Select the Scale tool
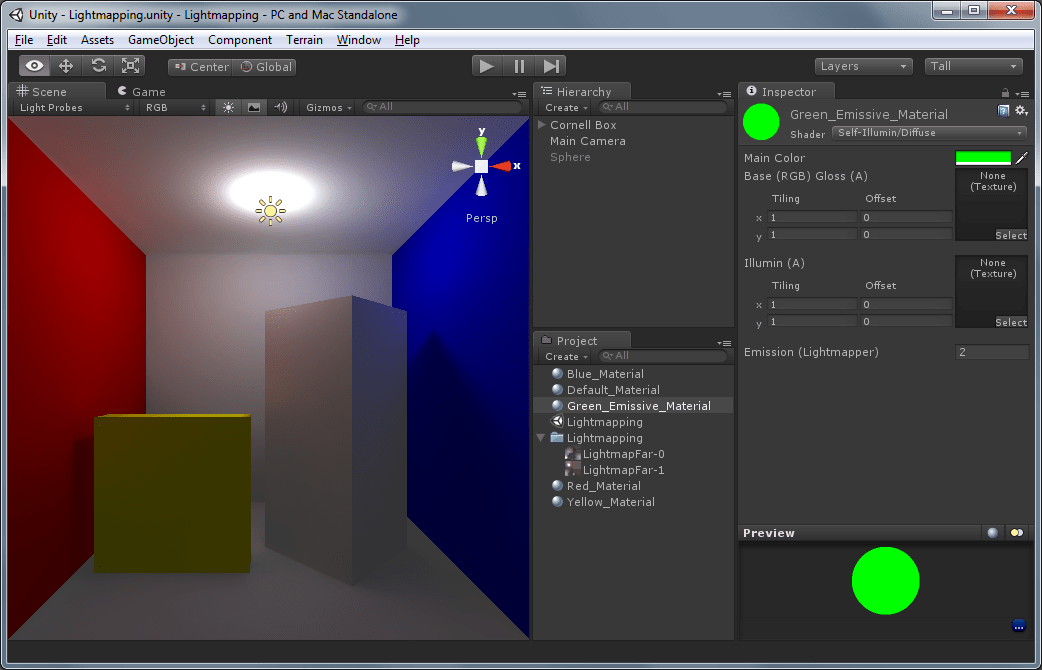 130,65
